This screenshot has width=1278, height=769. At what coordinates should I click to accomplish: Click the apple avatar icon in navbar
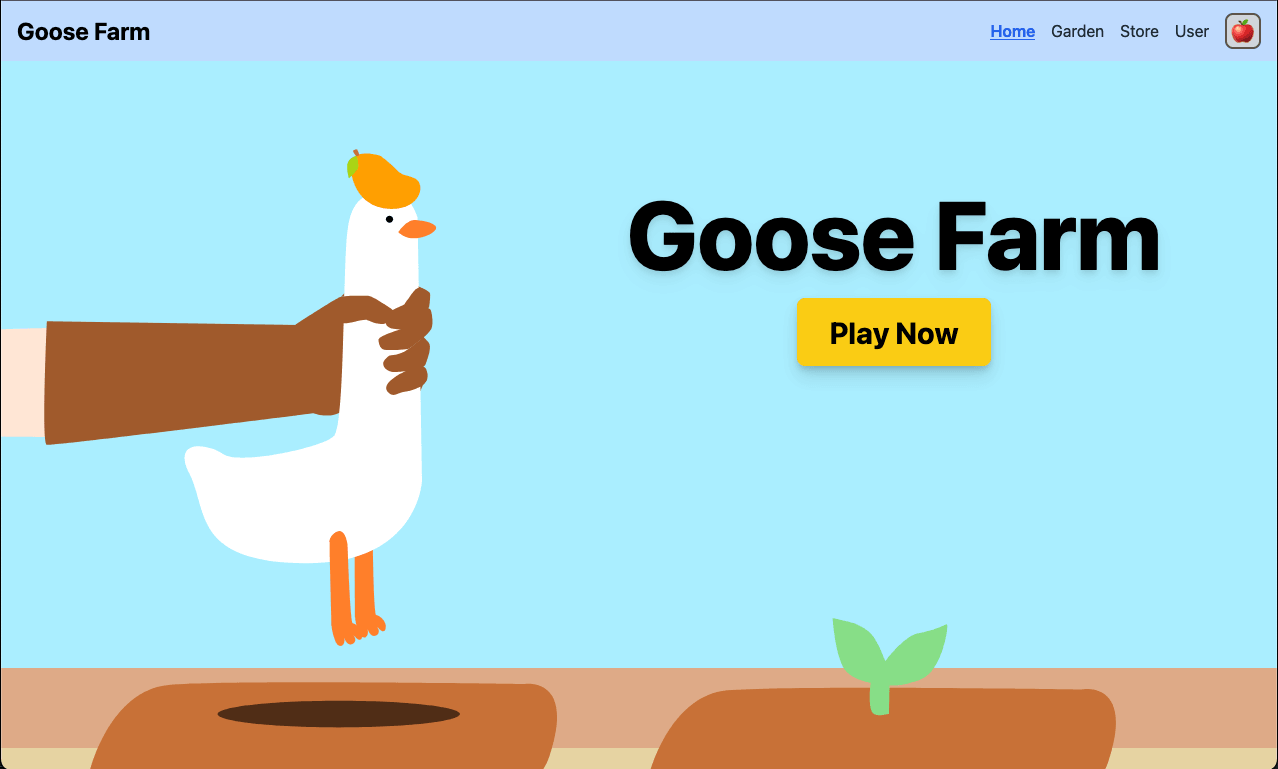pyautogui.click(x=1242, y=31)
